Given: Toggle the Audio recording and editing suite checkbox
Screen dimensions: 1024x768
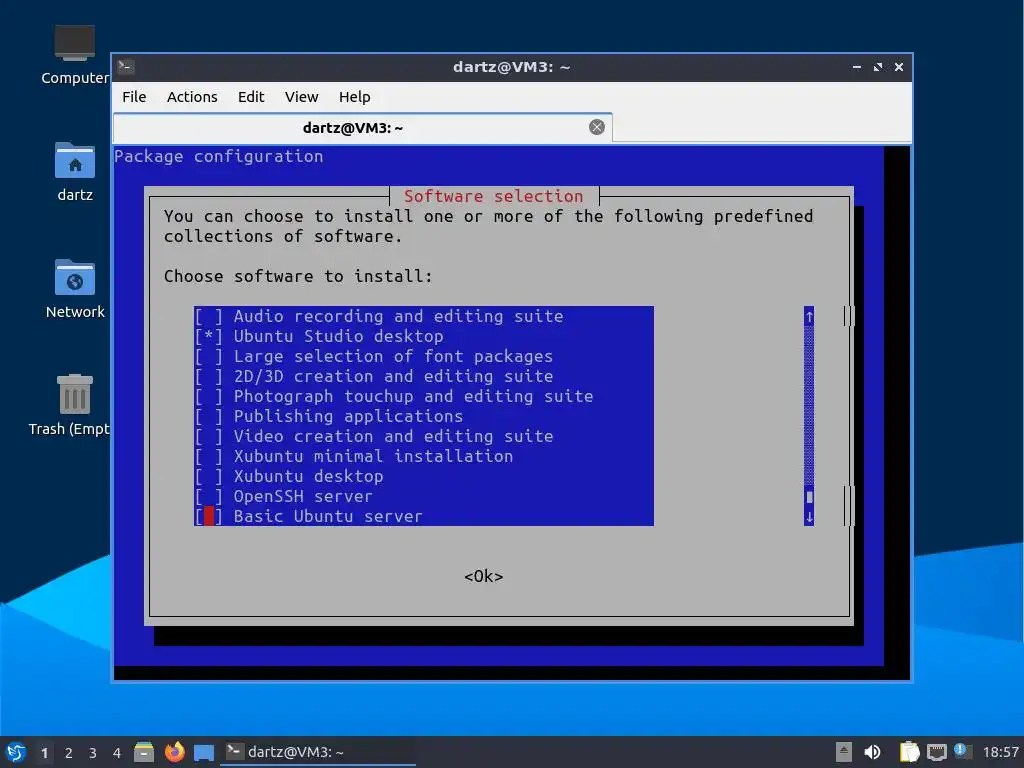Looking at the screenshot, I should pyautogui.click(x=209, y=317).
